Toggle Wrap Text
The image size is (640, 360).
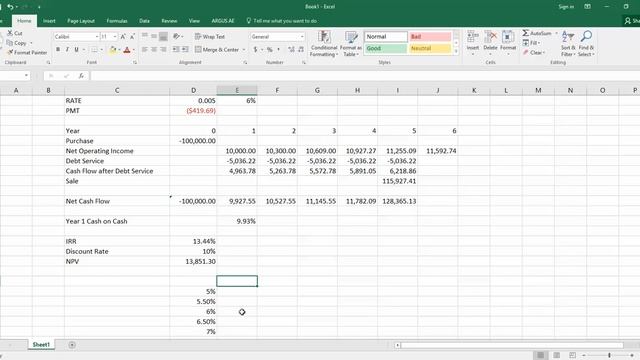click(210, 37)
